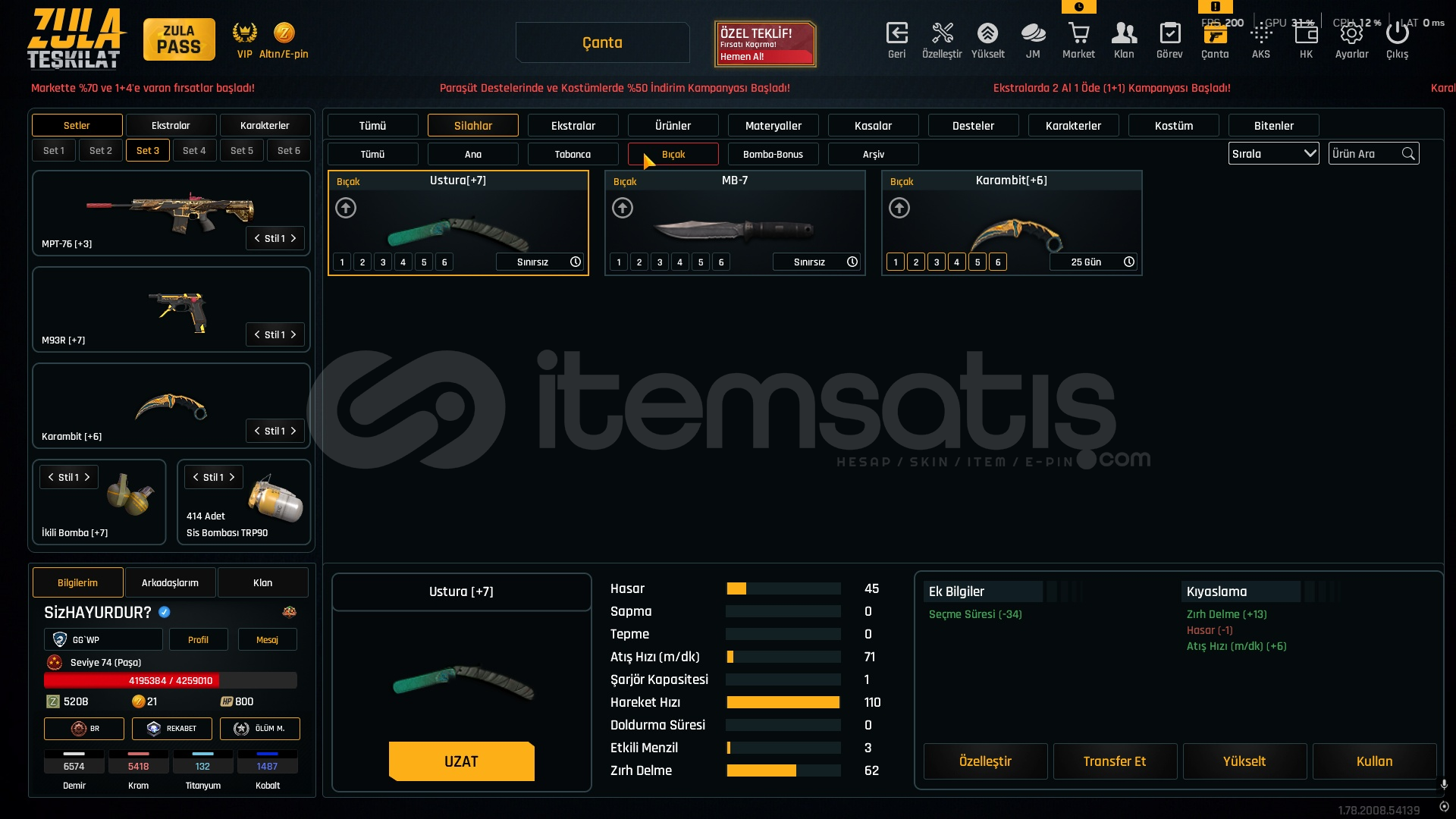Click next Stil arrow for MPT-76

tap(293, 238)
